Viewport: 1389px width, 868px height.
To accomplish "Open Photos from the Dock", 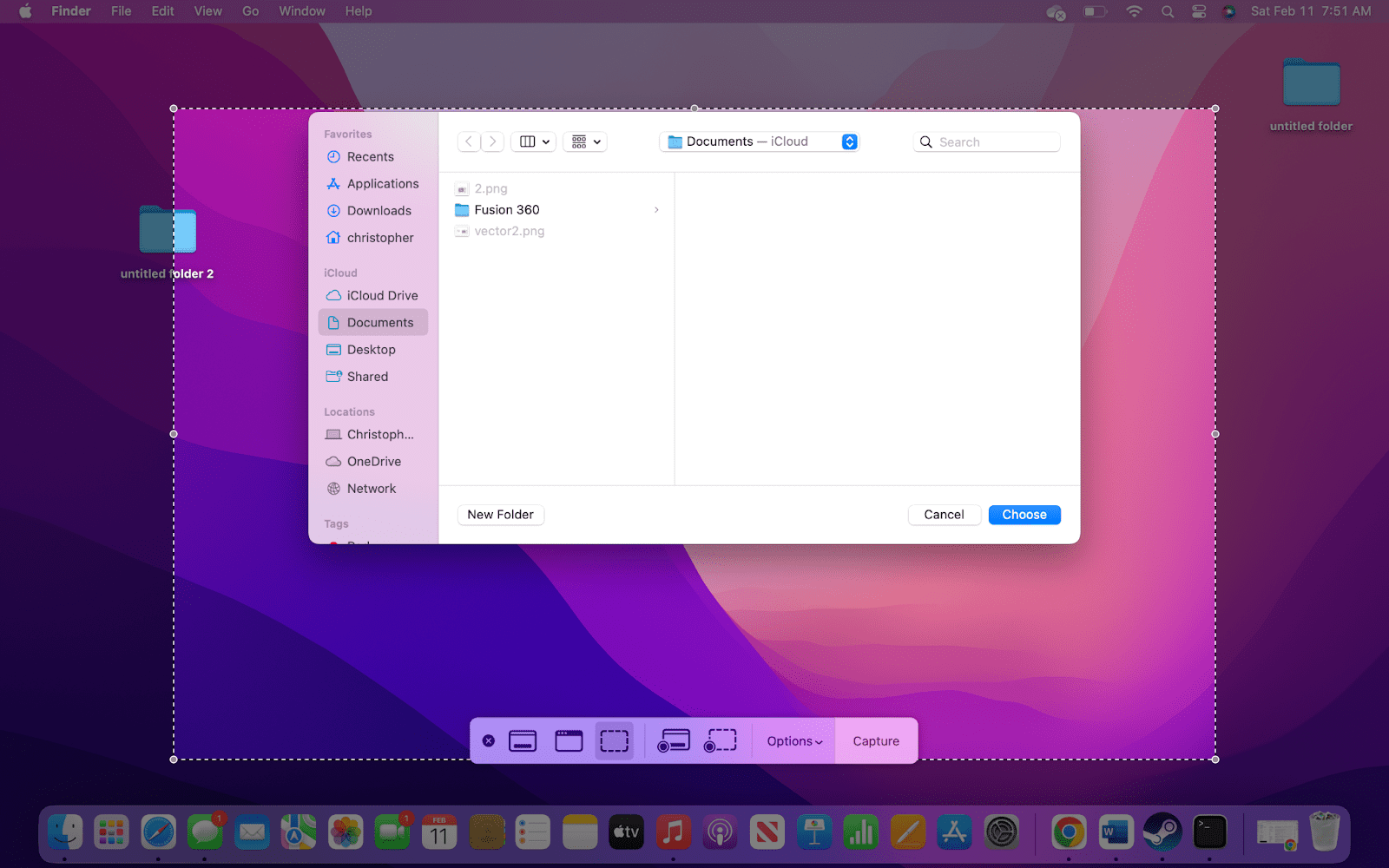I will point(346,833).
